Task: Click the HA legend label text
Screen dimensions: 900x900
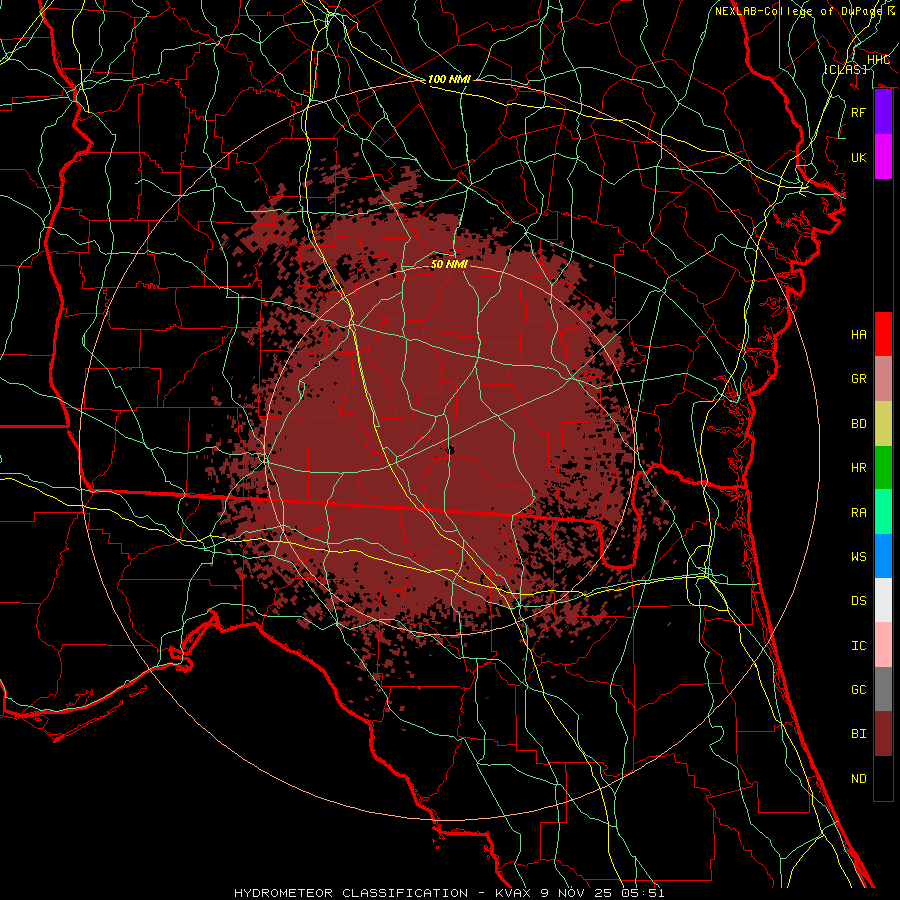Action: click(859, 334)
